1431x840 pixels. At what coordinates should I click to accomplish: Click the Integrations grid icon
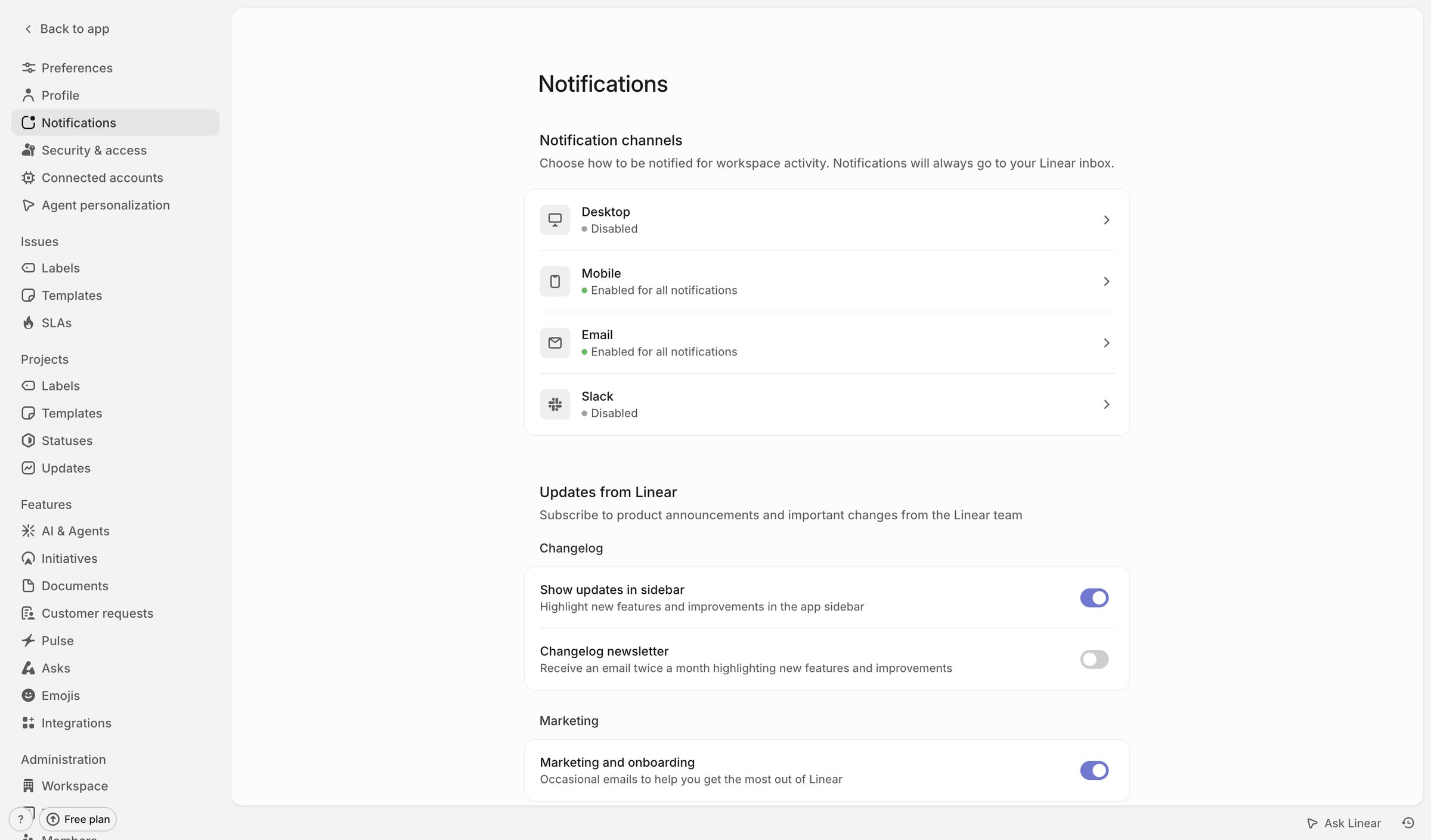(28, 723)
